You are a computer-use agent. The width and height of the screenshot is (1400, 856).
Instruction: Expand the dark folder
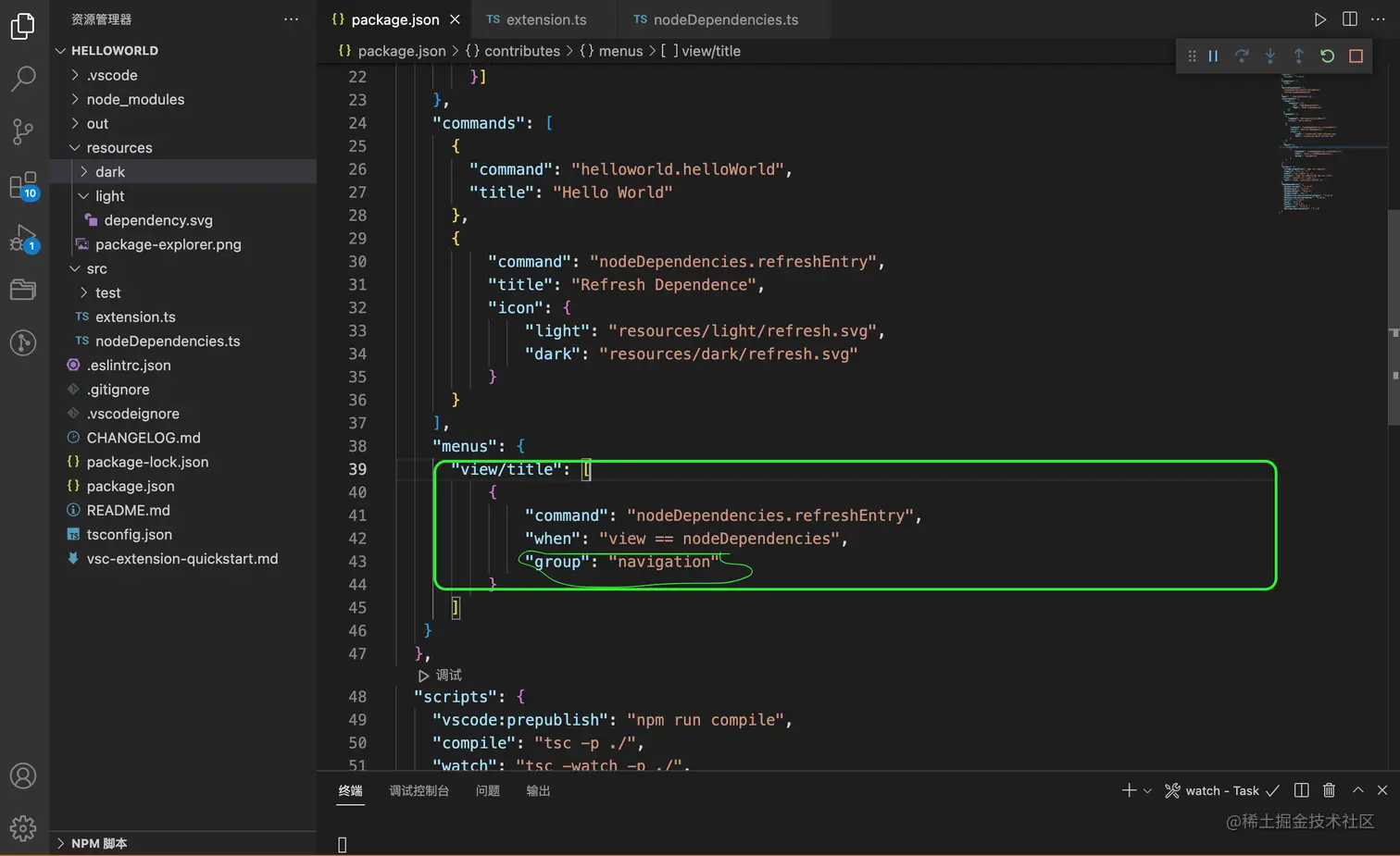[x=183, y=171]
